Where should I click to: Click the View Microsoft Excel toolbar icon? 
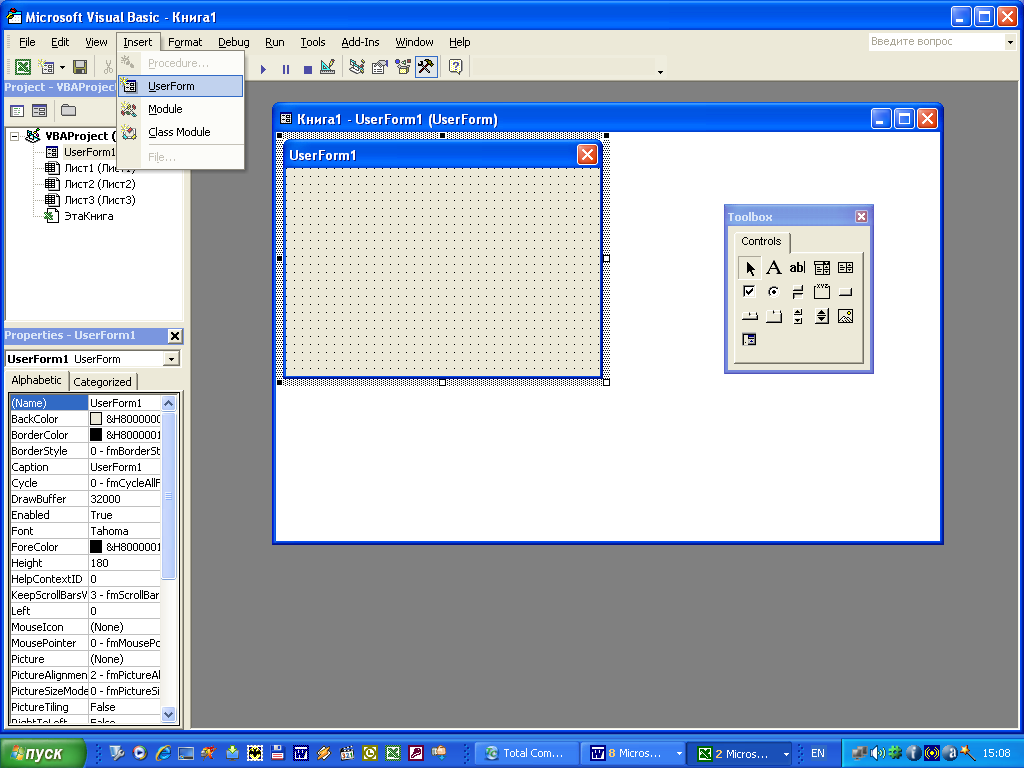tap(23, 67)
